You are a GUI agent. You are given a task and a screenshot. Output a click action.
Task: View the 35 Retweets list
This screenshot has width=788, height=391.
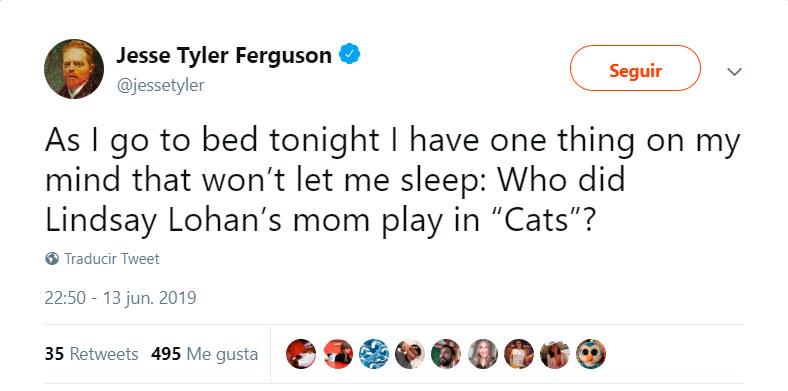91,354
